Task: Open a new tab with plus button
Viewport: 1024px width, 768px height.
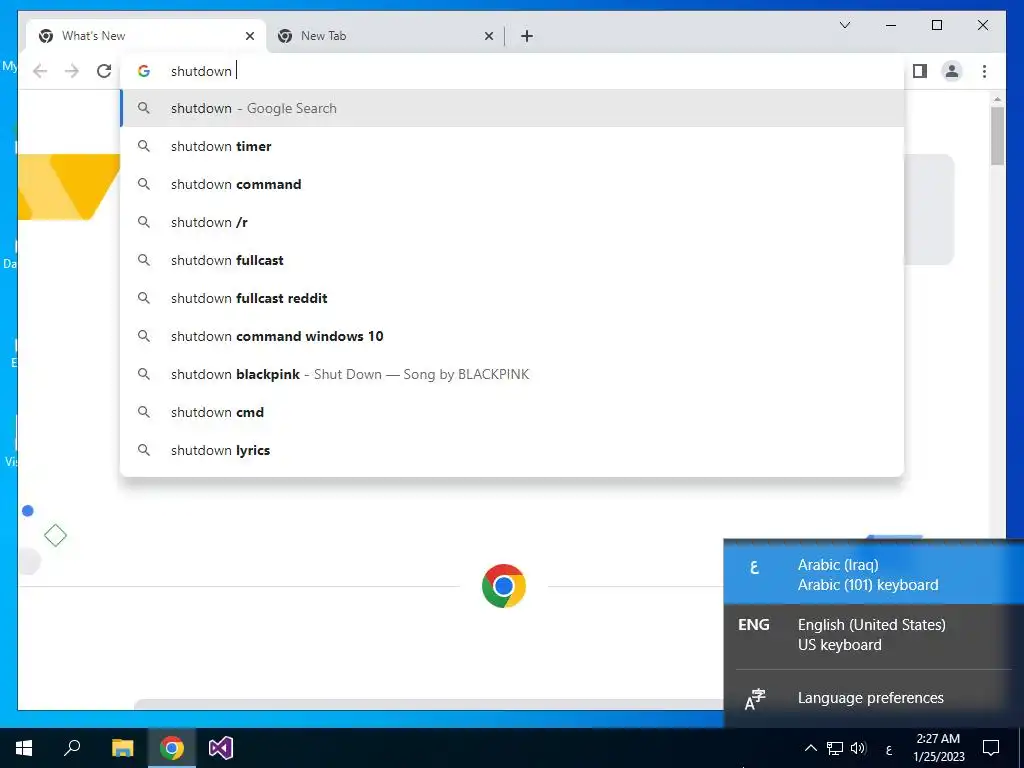Action: coord(527,36)
